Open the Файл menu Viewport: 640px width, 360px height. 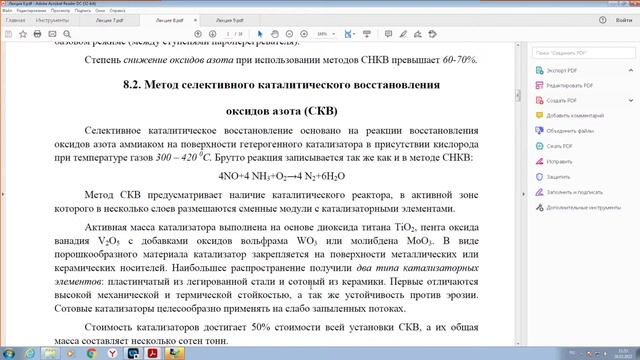(7, 11)
